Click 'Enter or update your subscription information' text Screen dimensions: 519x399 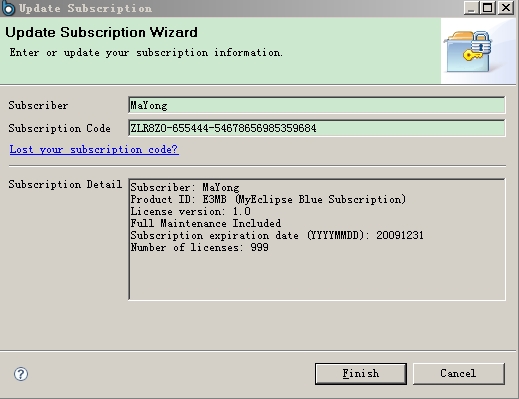[146, 53]
